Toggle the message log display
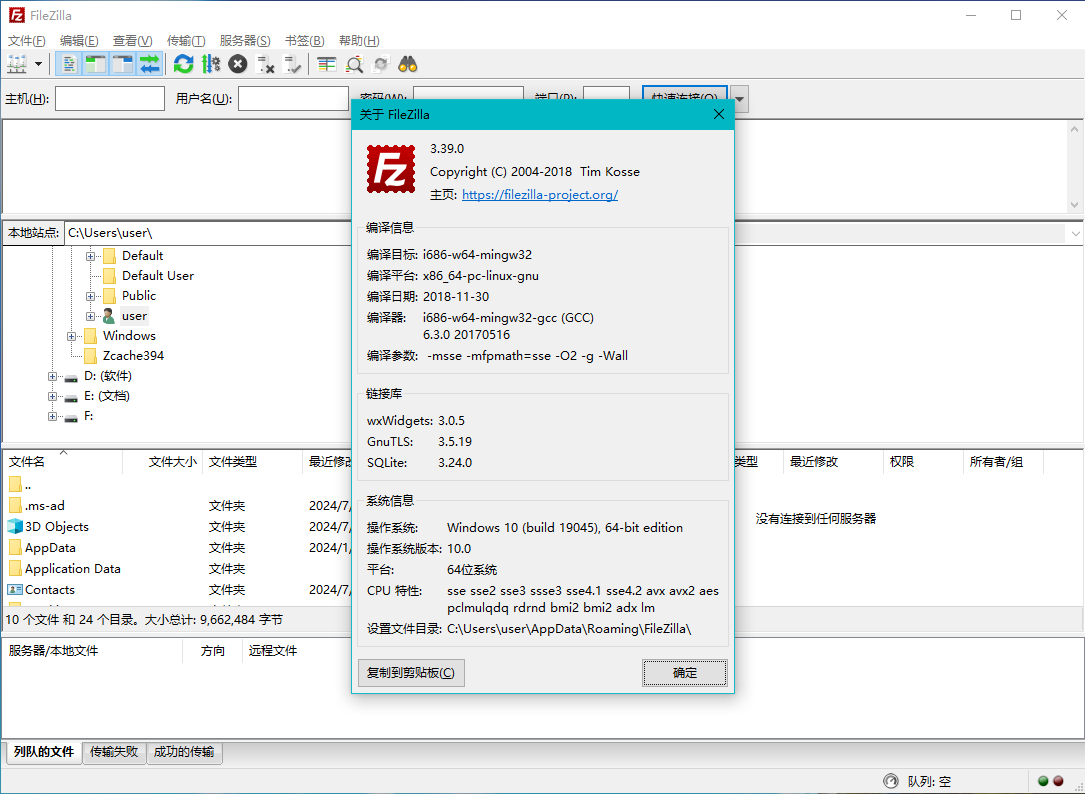 [x=68, y=64]
